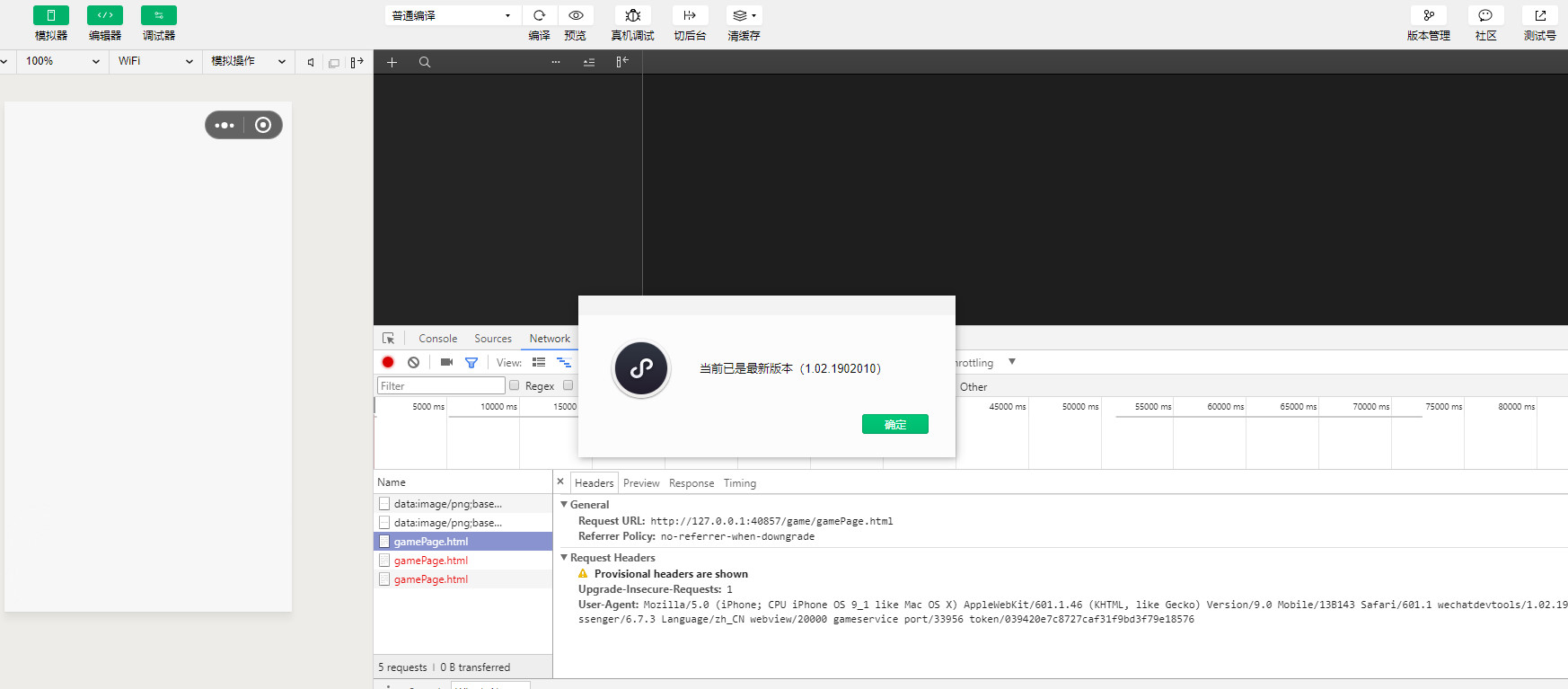1568x689 pixels.
Task: Click the detach simulator window icon
Action: pyautogui.click(x=334, y=63)
